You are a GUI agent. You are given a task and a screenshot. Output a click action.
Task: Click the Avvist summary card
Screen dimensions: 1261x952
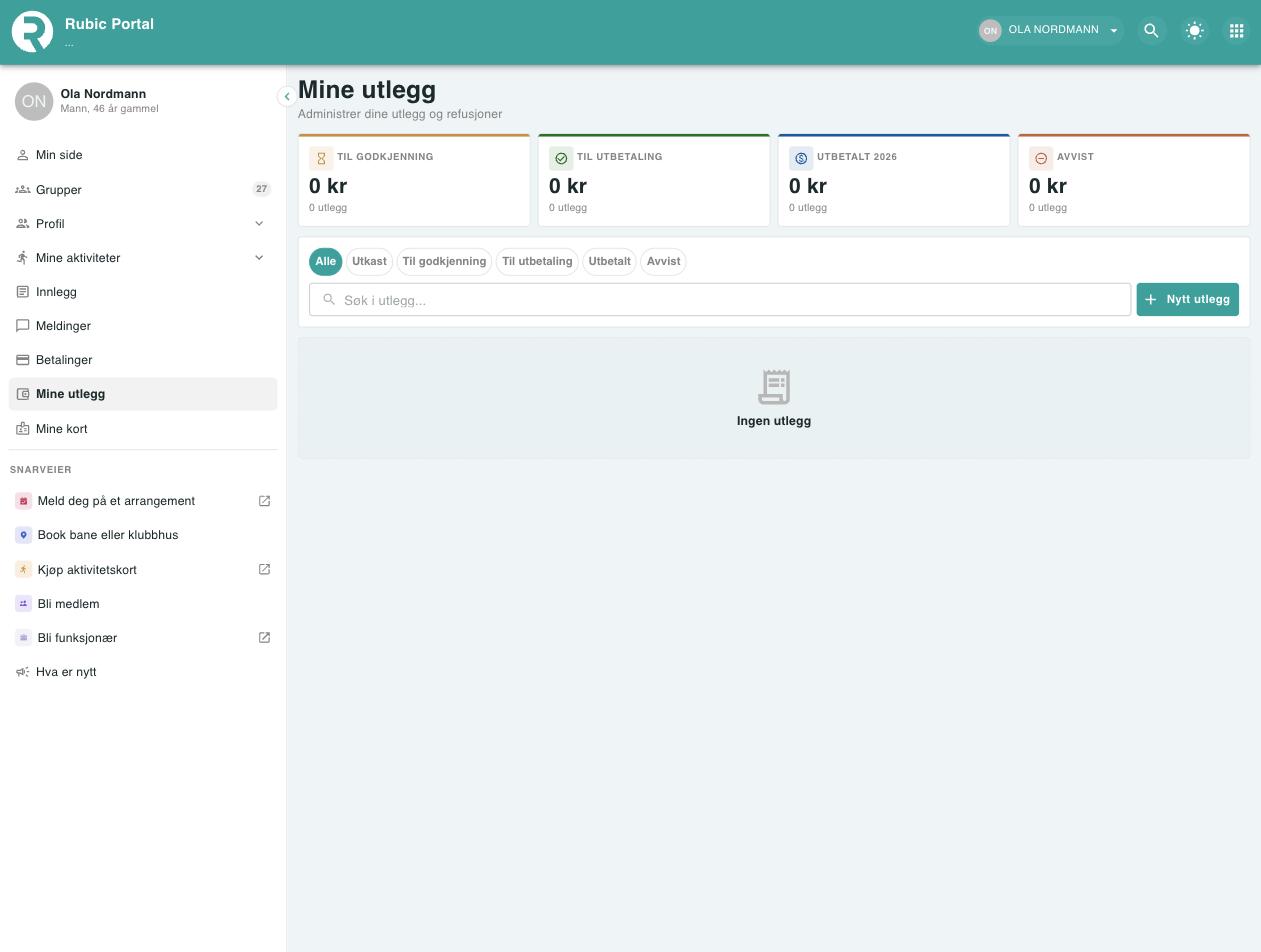1134,180
